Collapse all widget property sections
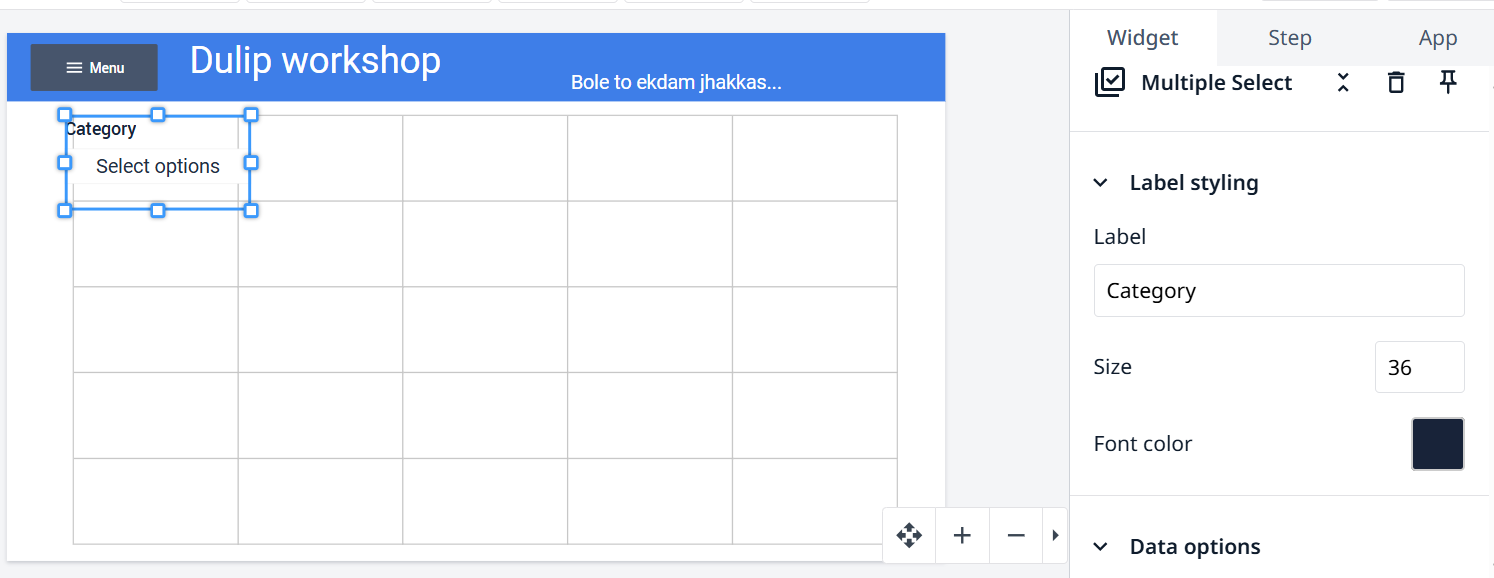Image resolution: width=1494 pixels, height=578 pixels. pos(1343,83)
